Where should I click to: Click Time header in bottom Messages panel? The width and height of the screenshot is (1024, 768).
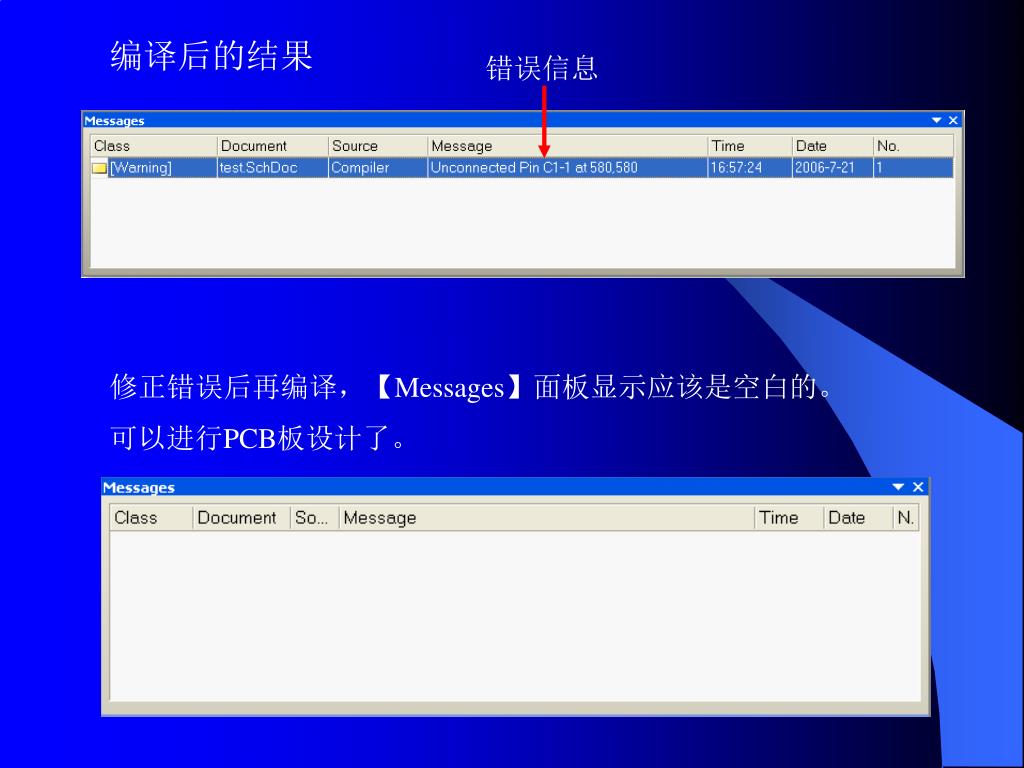pyautogui.click(x=789, y=518)
